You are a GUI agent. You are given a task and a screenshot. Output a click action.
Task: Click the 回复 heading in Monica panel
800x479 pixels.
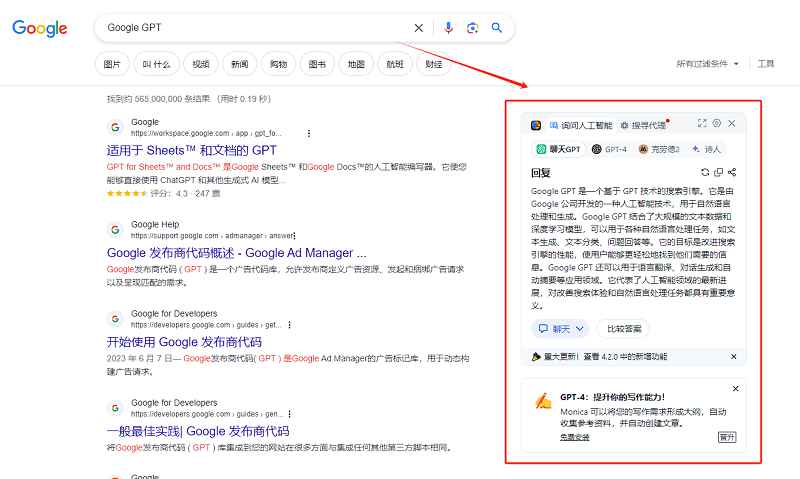pyautogui.click(x=540, y=173)
